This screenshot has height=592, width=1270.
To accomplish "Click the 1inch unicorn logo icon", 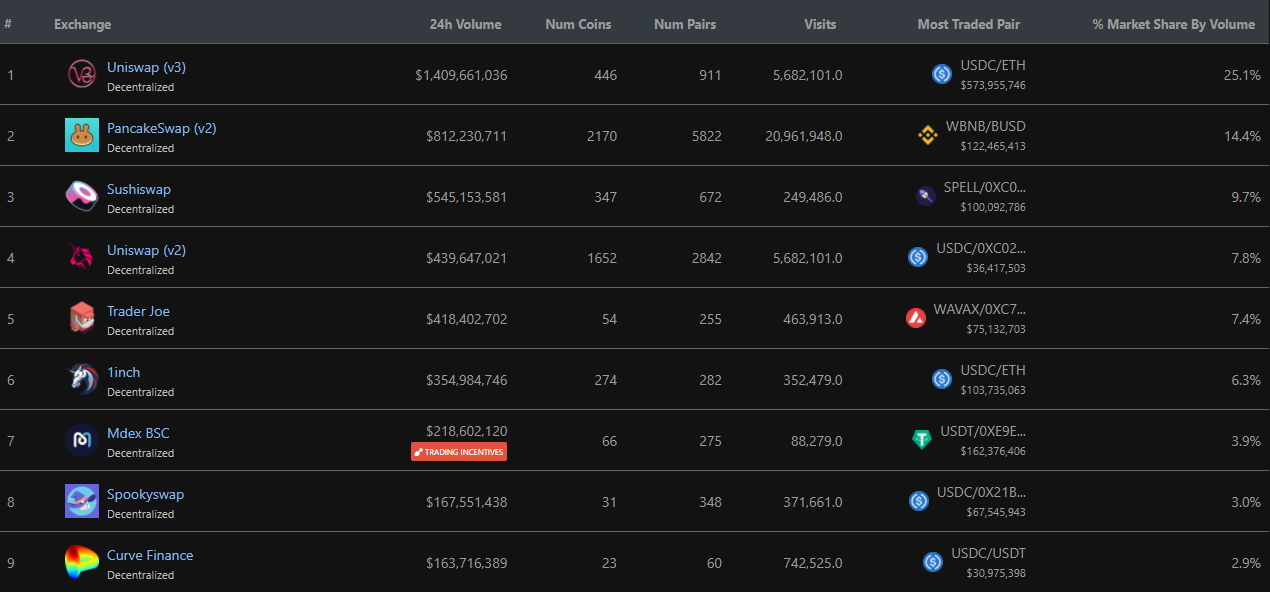I will [82, 379].
